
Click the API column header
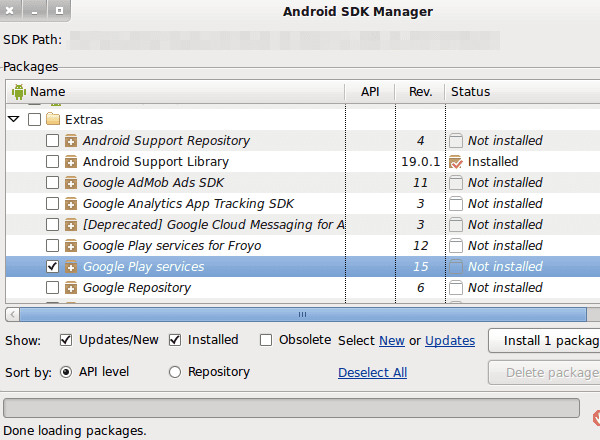(370, 92)
